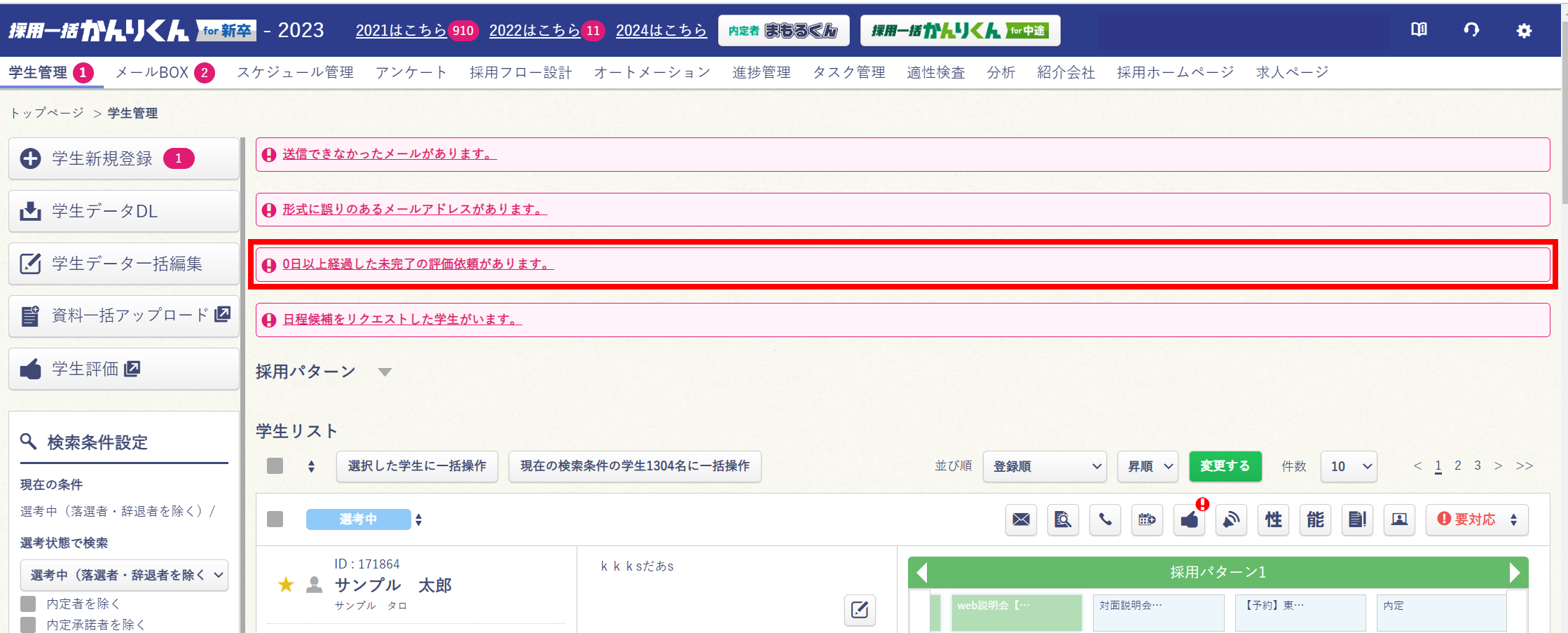Click the envelope mail icon in student toolbar
Screen dimensions: 1568x633
point(1021,519)
